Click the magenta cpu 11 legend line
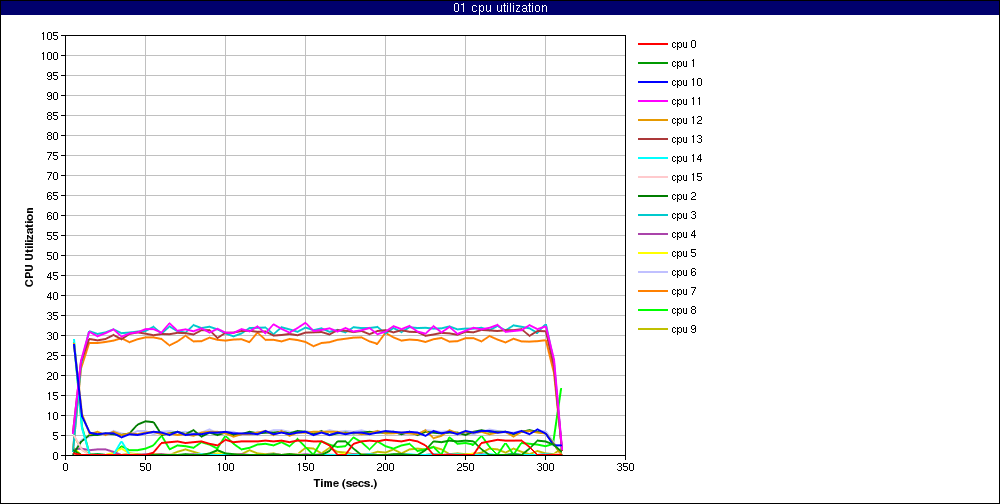 point(653,101)
